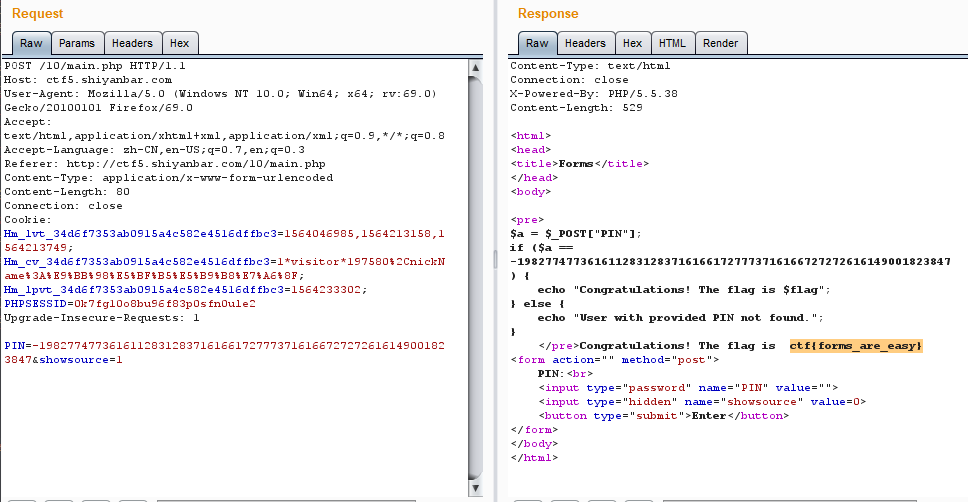Click the User-Agent header line

[220, 94]
